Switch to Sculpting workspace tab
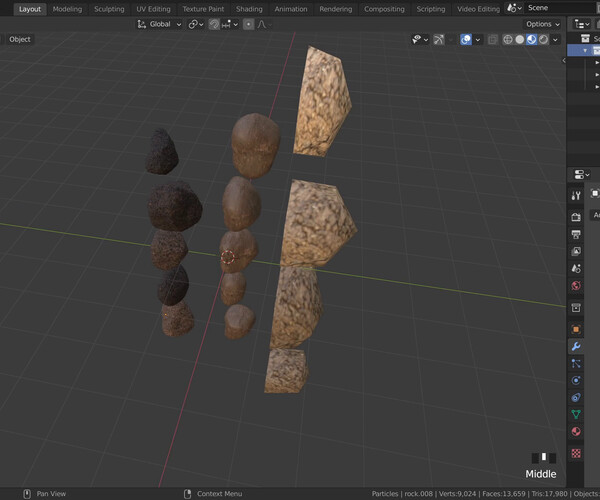The image size is (600, 500). [x=109, y=9]
